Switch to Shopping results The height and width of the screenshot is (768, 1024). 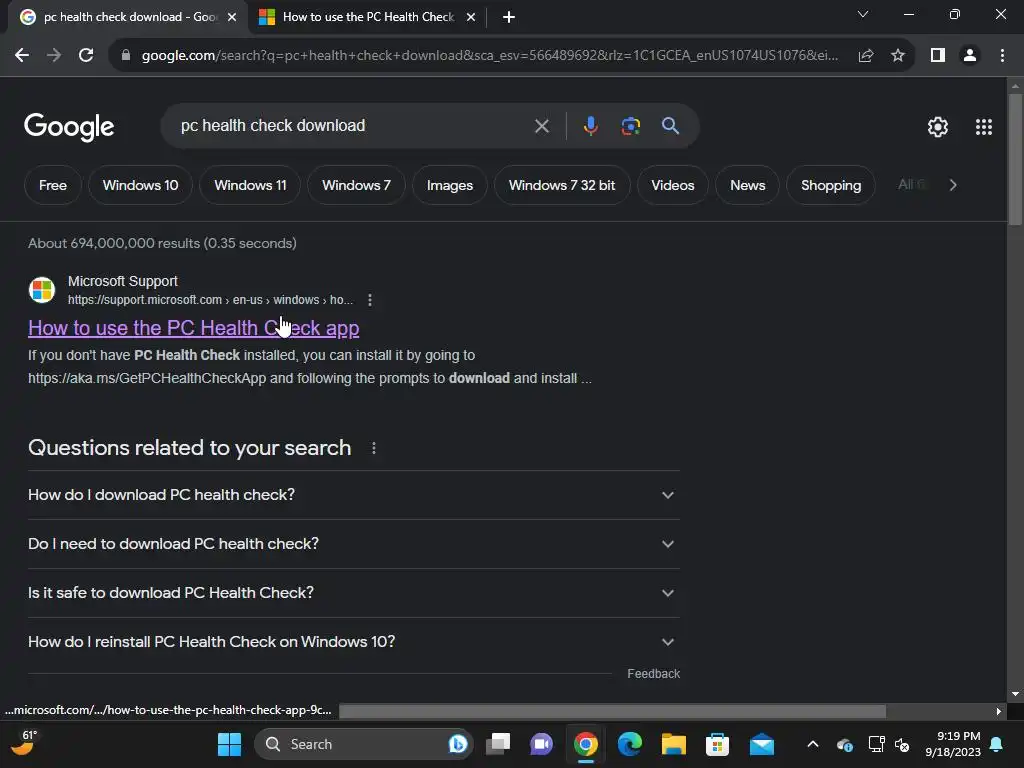(831, 185)
